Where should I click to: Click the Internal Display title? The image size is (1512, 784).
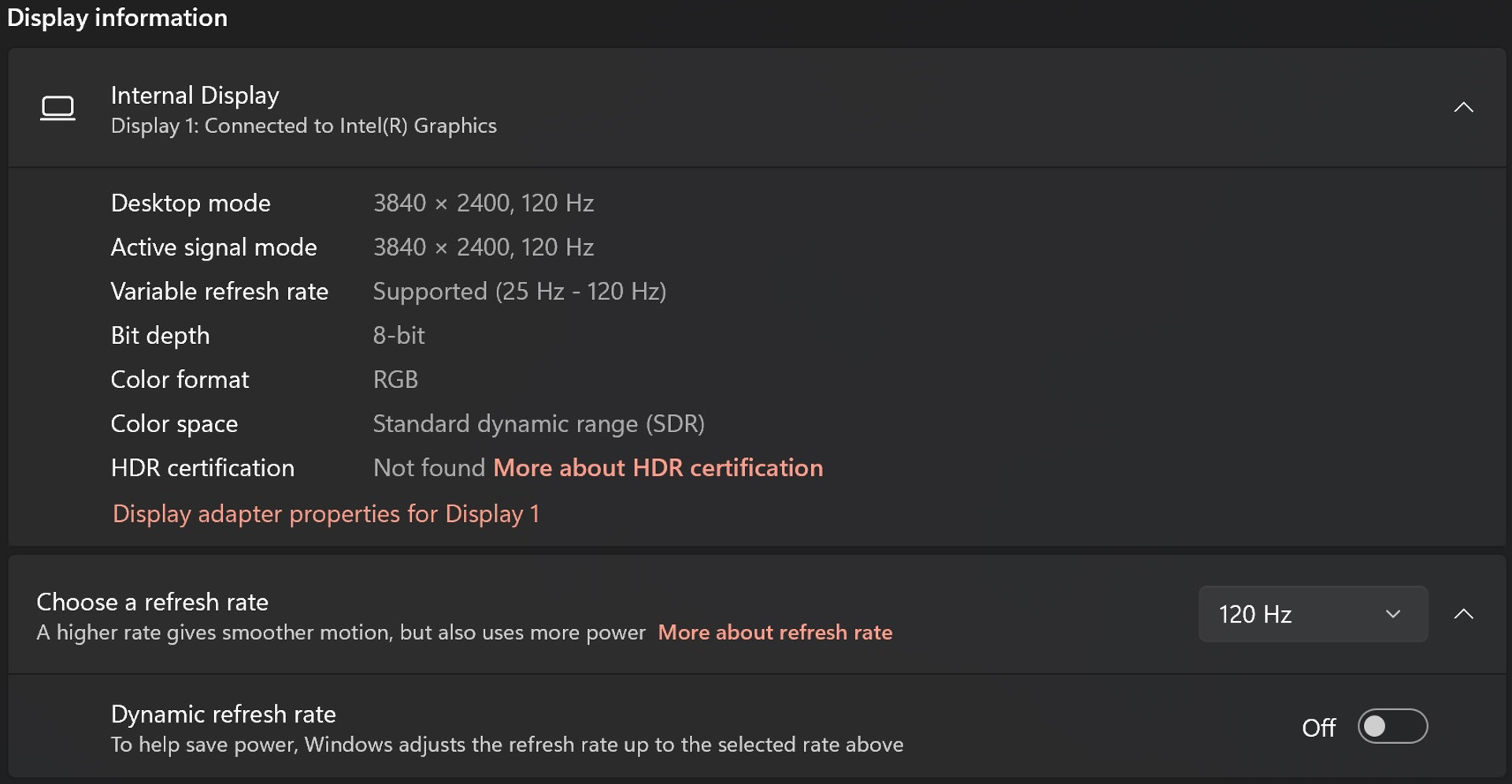pyautogui.click(x=195, y=95)
